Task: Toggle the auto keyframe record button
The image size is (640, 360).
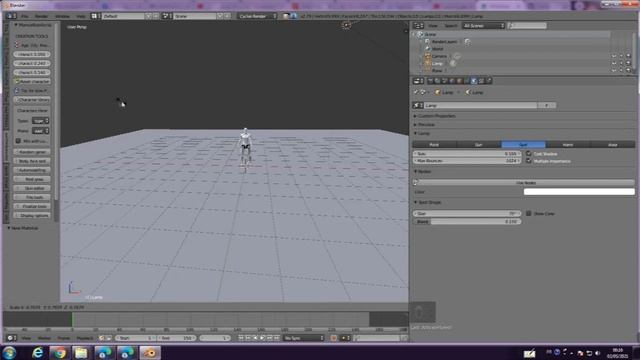Action: (333, 338)
